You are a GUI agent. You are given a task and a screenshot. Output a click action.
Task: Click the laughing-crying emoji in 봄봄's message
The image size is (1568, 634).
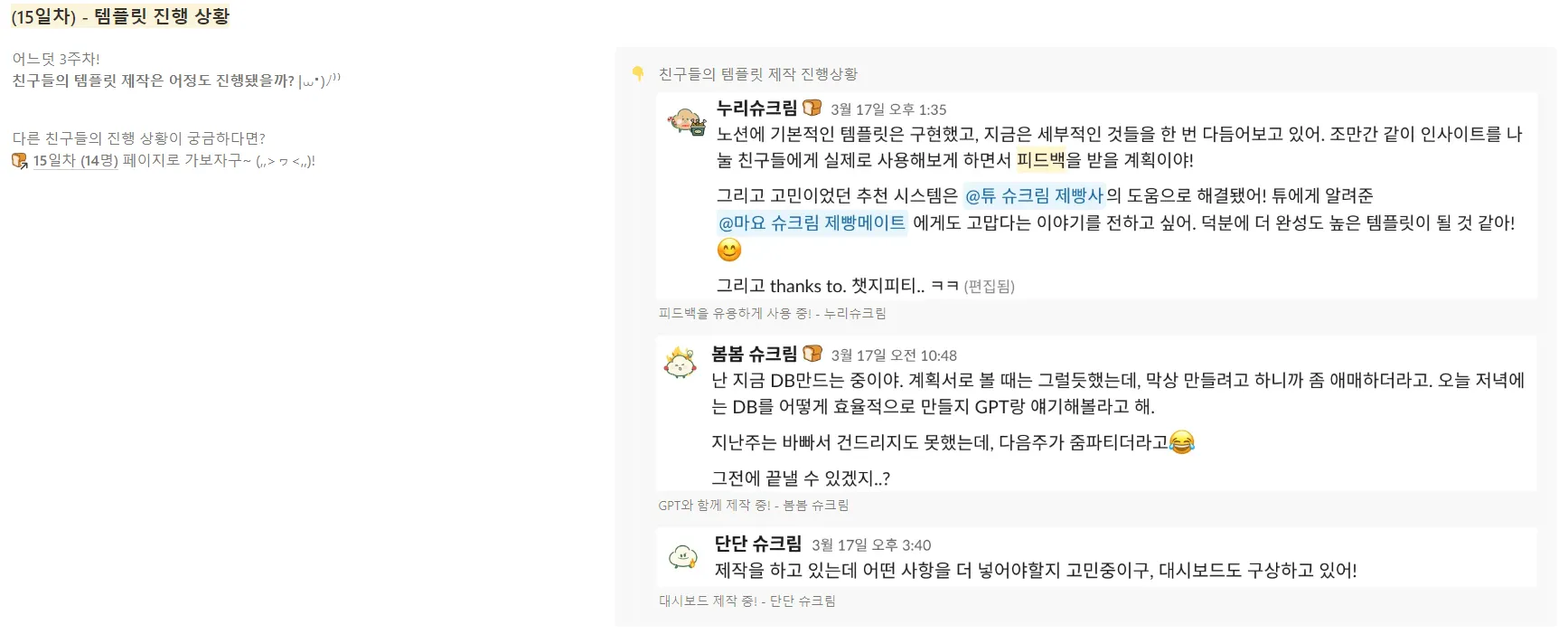[1181, 442]
